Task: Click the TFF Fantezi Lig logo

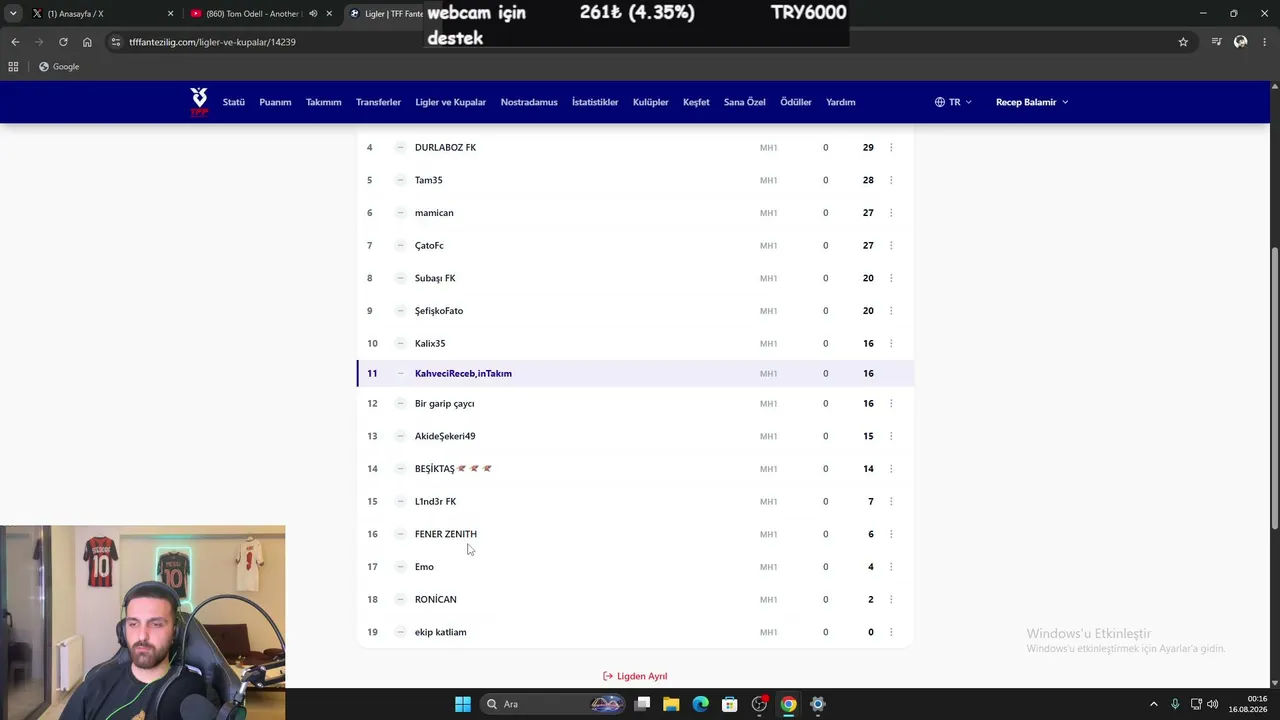Action: click(x=199, y=101)
